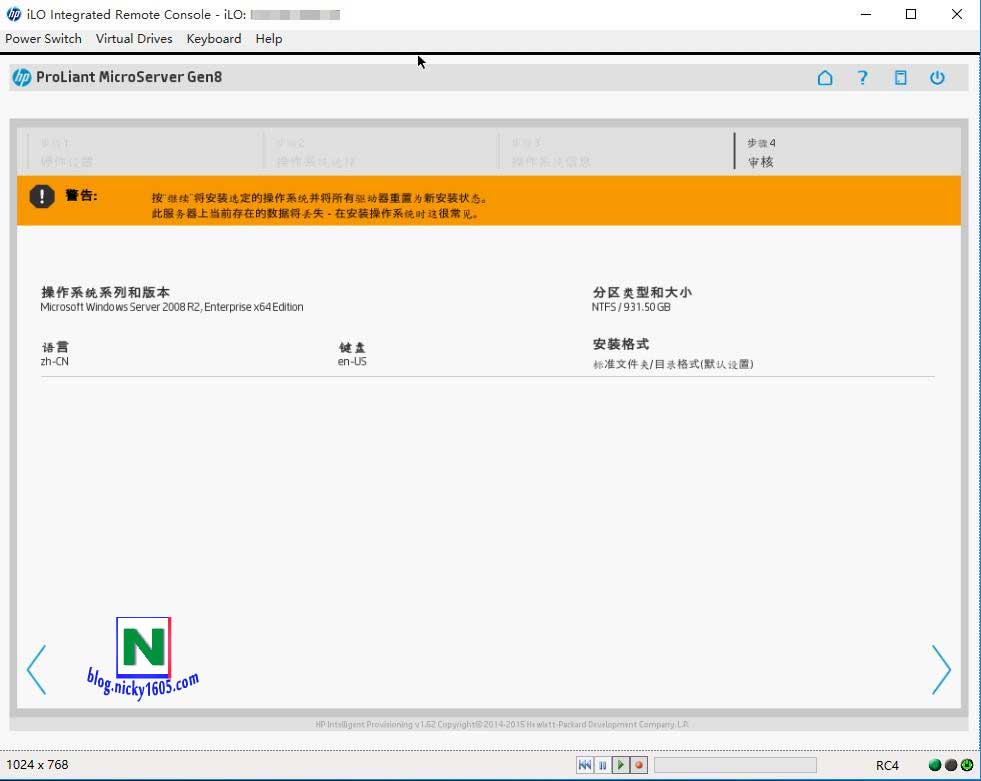This screenshot has height=781, width=981.
Task: Continue with the right arrow
Action: (941, 670)
